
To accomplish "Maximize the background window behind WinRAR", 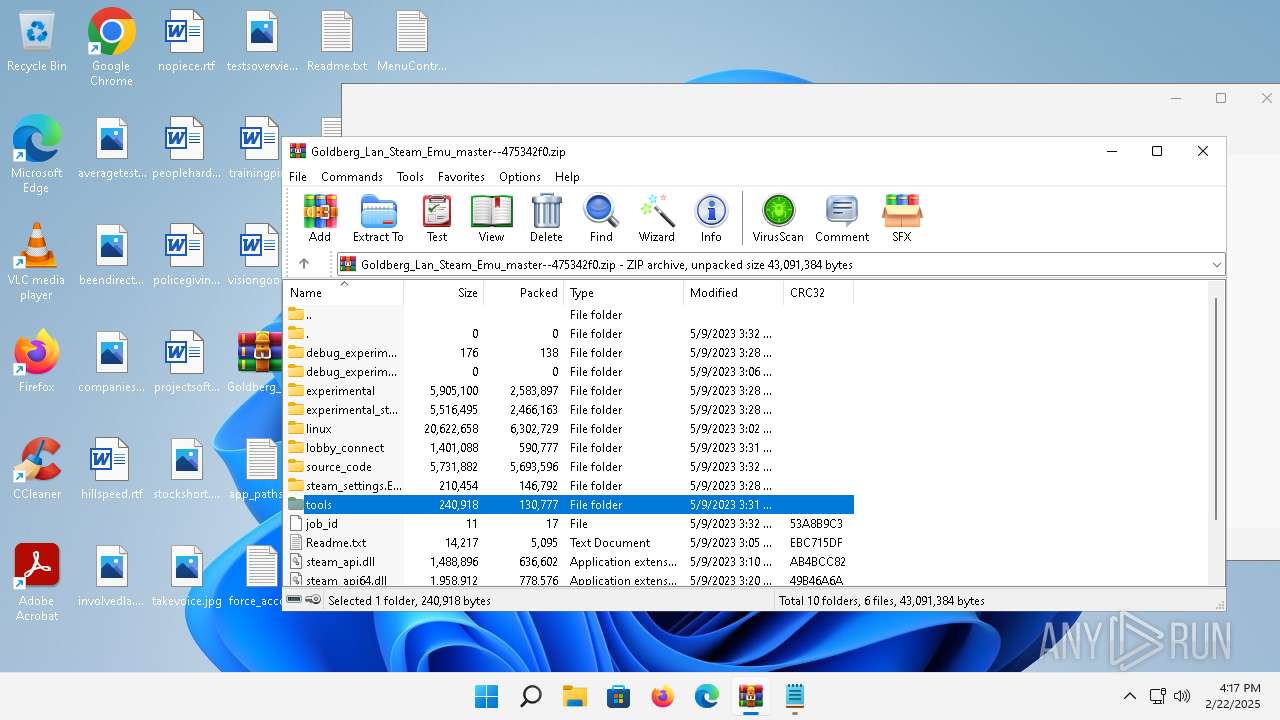I will click(1221, 98).
